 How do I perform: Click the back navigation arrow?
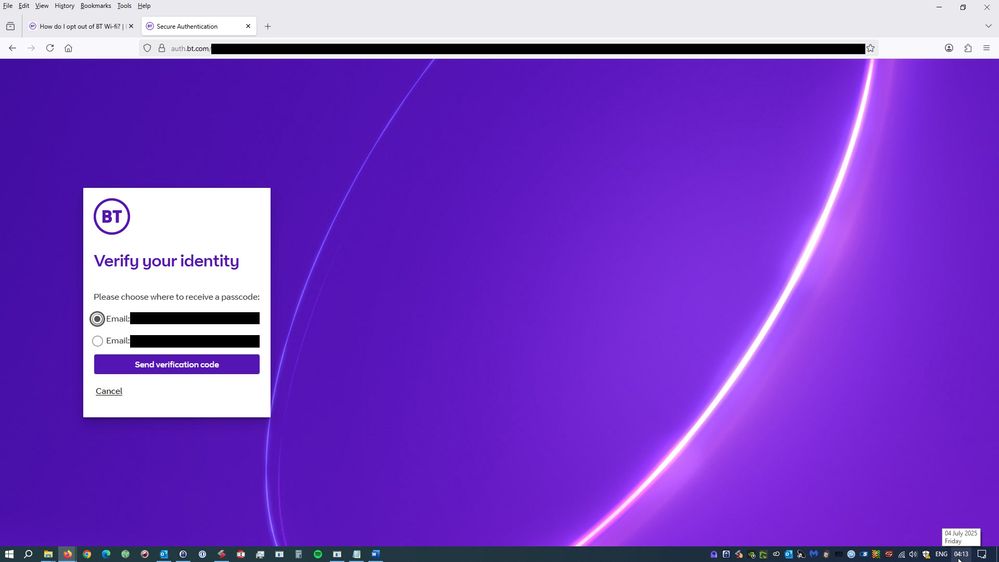click(x=12, y=48)
